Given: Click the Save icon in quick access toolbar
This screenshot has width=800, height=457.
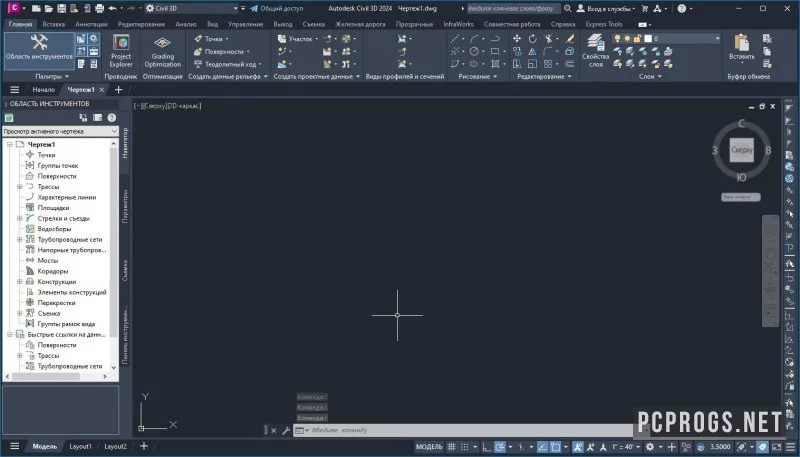Looking at the screenshot, I should 61,8.
